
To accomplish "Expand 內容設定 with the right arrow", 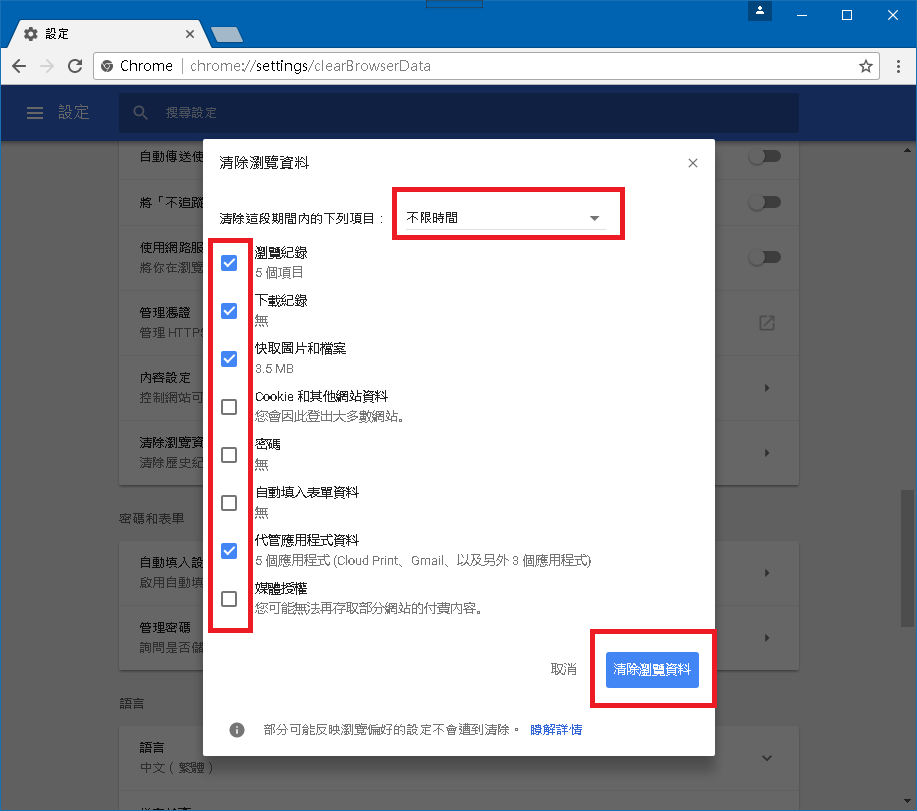I will pos(766,388).
